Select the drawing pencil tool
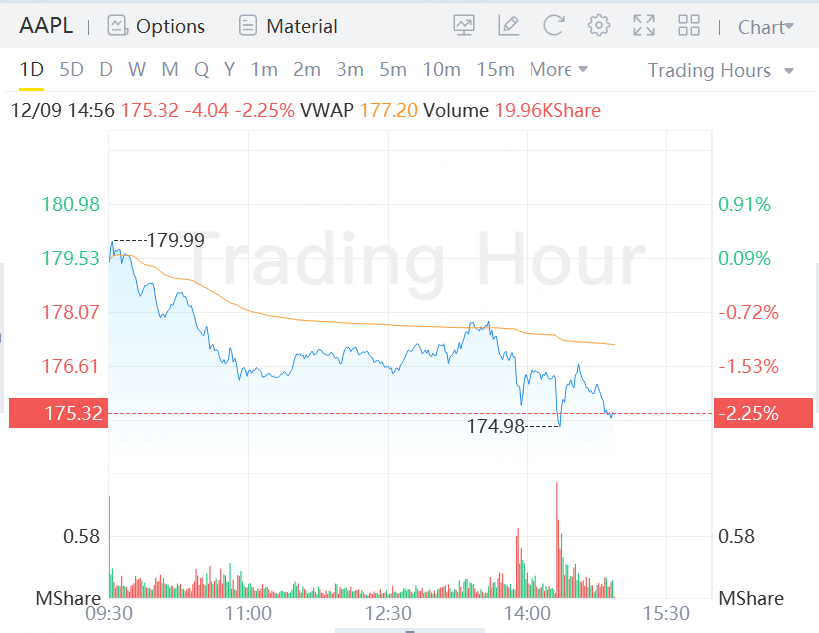Screen dimensions: 819x633 509,26
